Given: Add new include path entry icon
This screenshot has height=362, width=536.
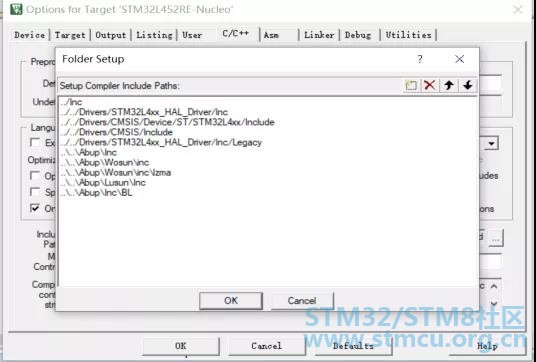Looking at the screenshot, I should 411,85.
